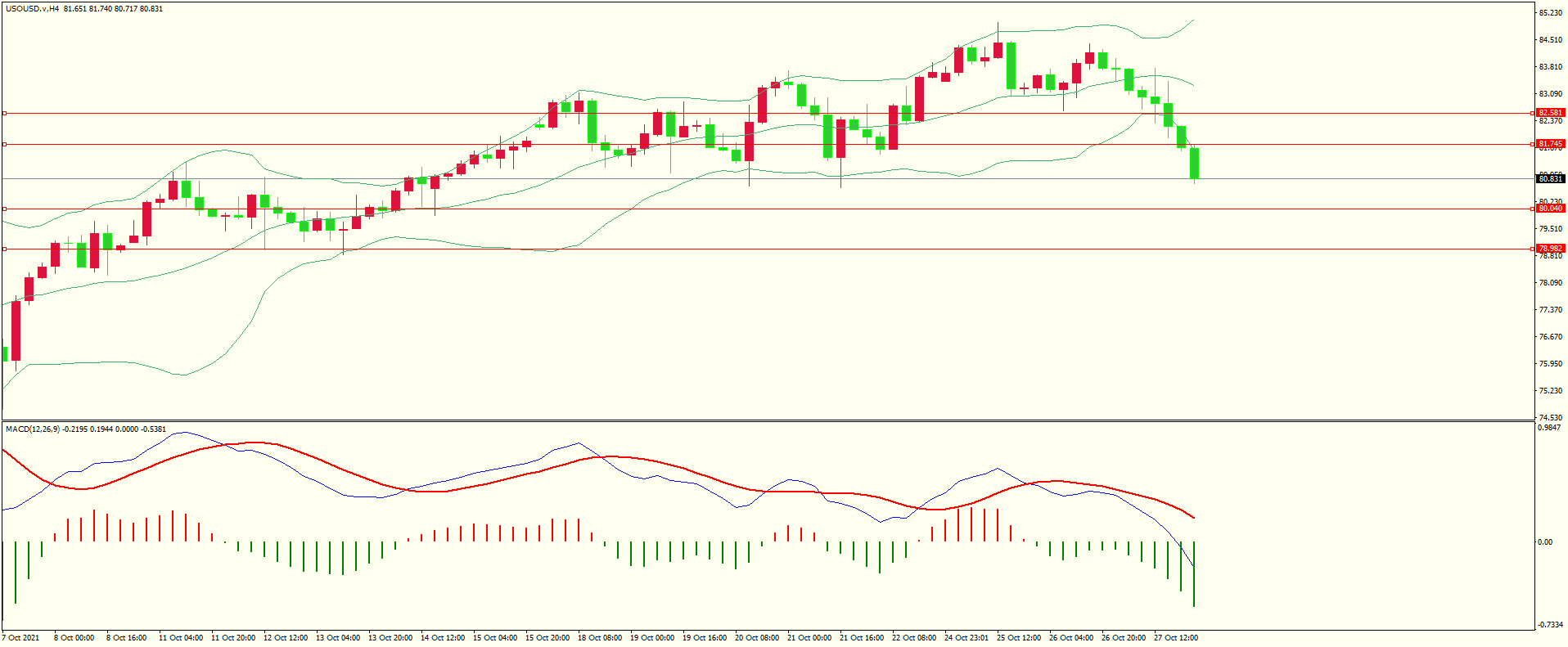This screenshot has width=1568, height=647.
Task: Click the 74.530 price scale value
Action: tap(1550, 418)
